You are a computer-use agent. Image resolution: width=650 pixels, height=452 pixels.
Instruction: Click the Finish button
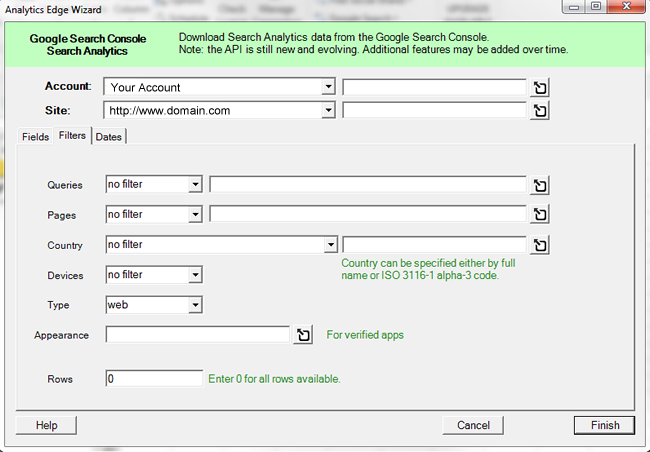click(604, 425)
